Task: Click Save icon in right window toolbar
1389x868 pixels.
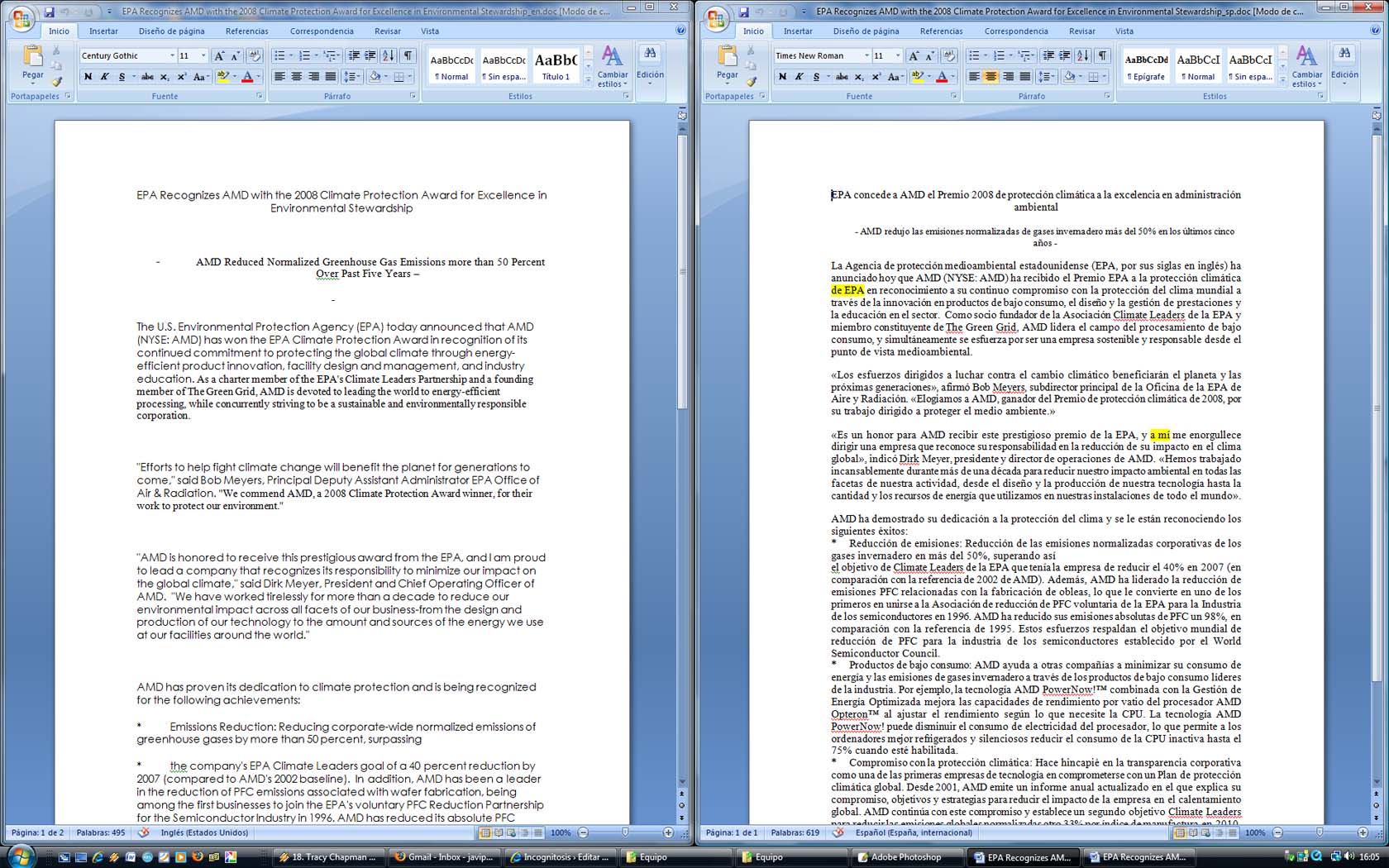Action: pos(743,12)
